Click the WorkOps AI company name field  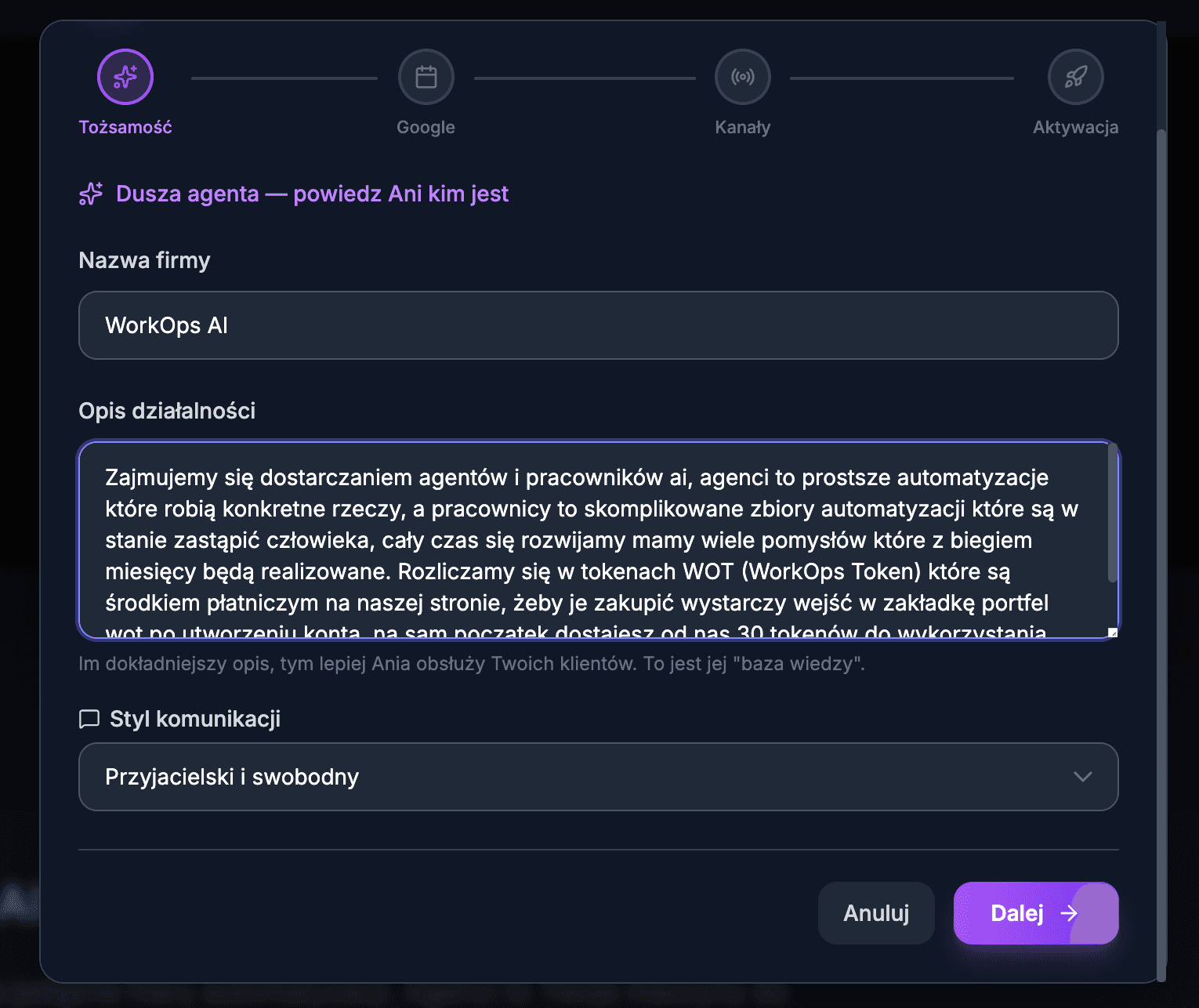(x=598, y=325)
